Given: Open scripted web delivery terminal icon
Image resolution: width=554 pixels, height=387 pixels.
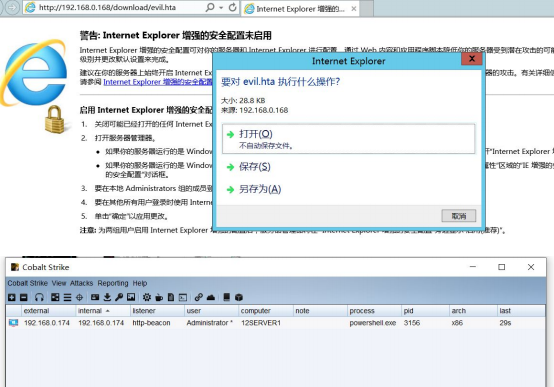Looking at the screenshot, I should coord(183,297).
